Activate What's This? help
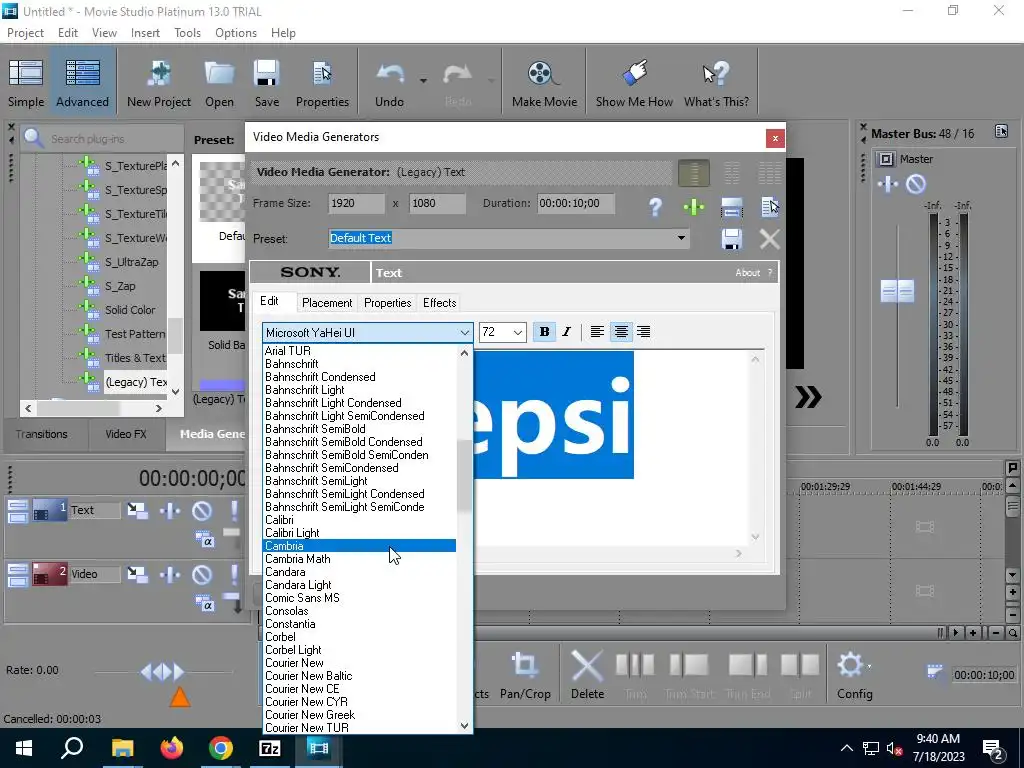 tap(716, 82)
